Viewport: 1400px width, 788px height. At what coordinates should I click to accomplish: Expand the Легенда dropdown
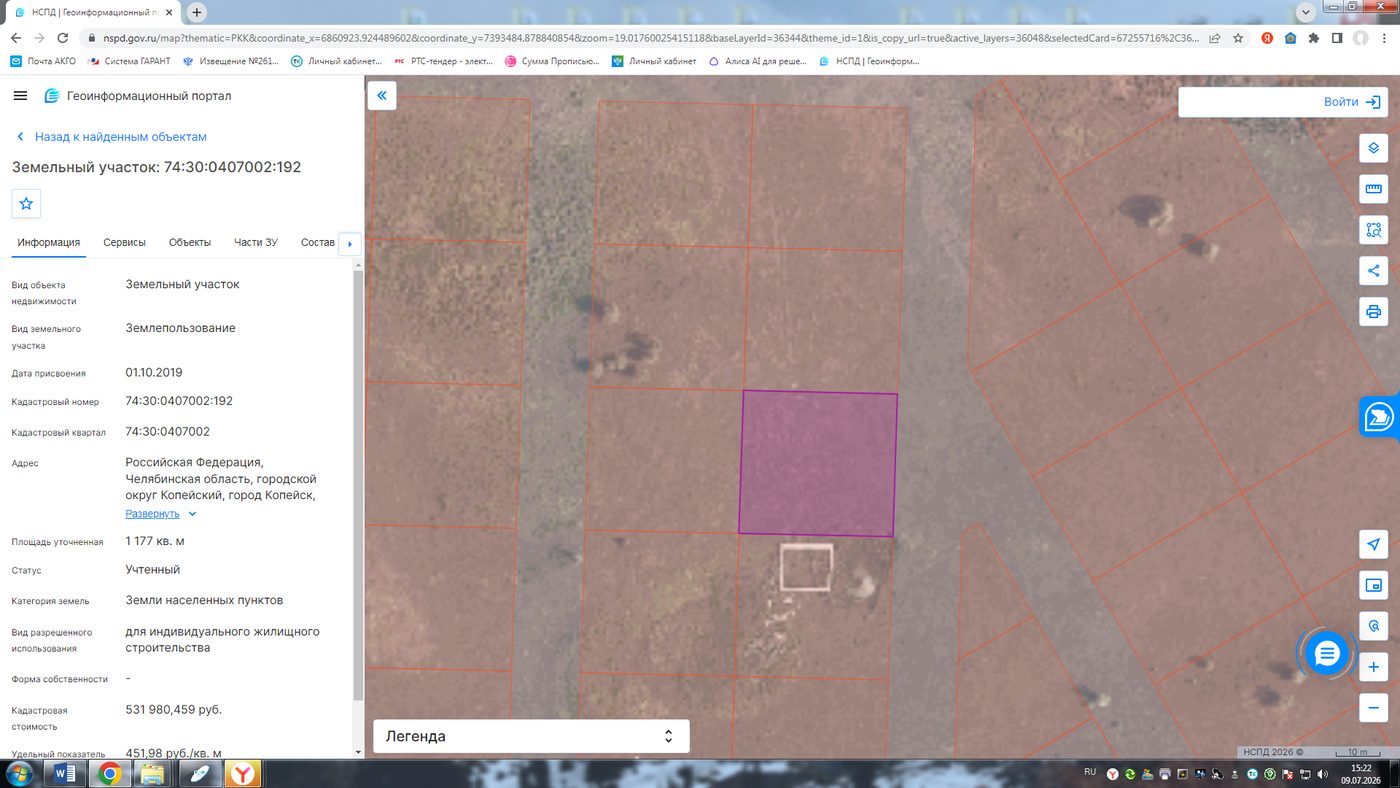[x=531, y=736]
